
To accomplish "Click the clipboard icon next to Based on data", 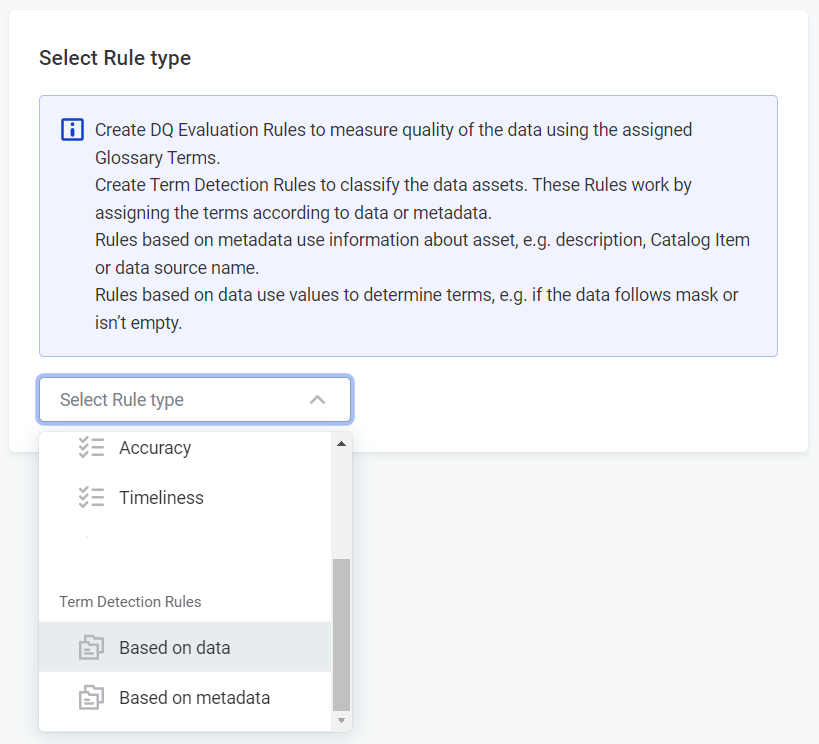I will coord(91,647).
